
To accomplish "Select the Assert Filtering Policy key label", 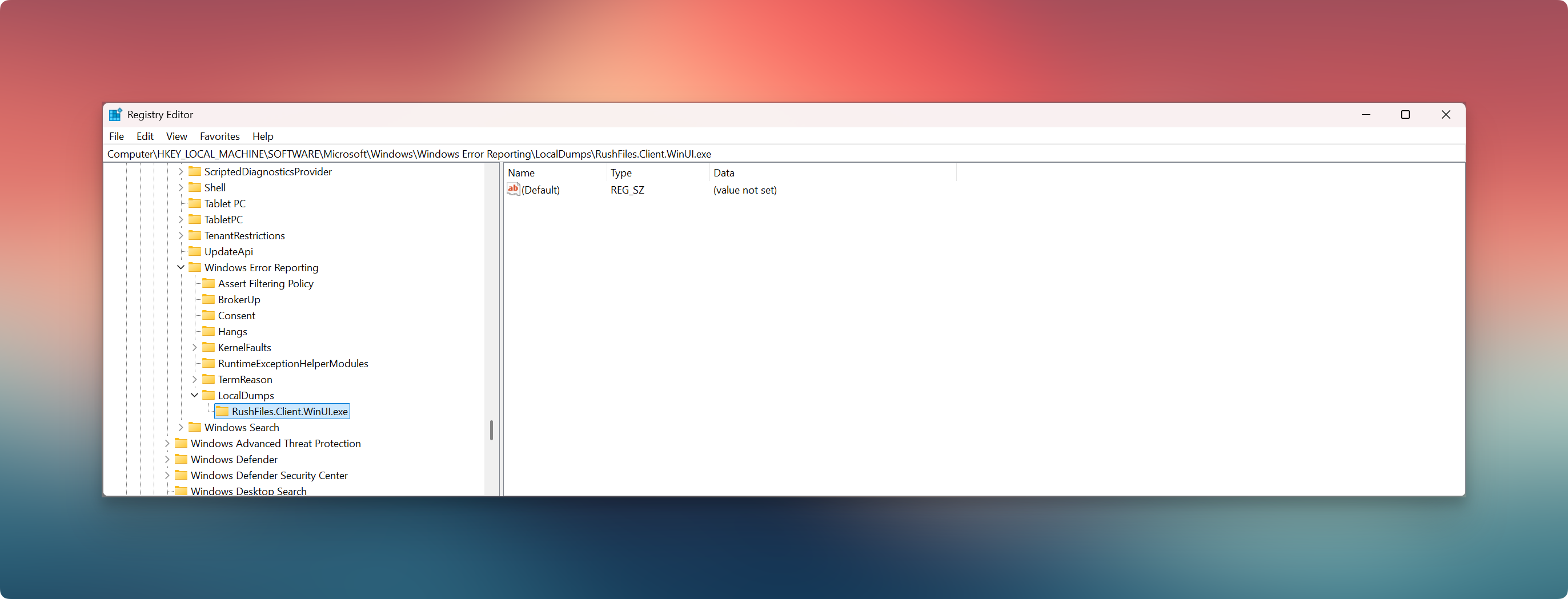I will click(x=266, y=284).
